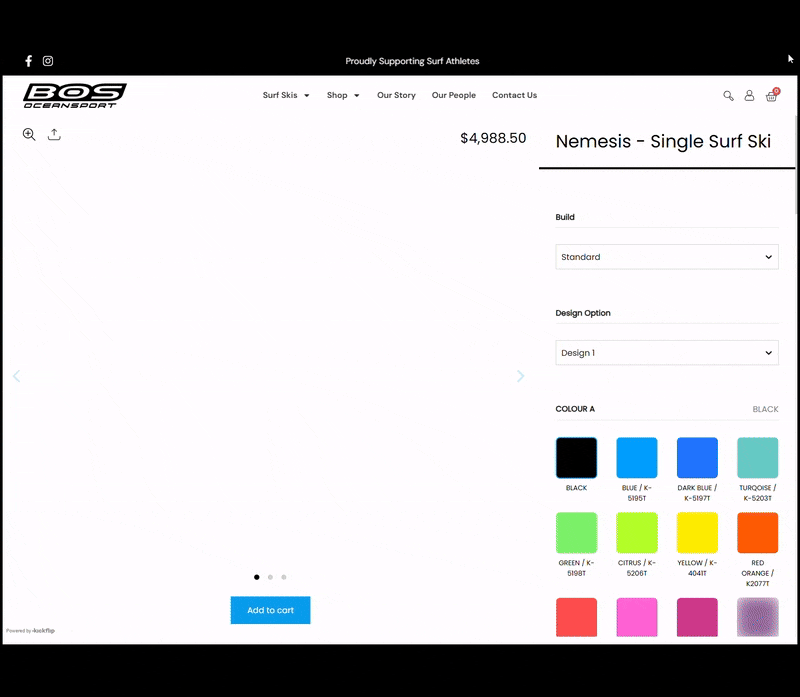Expand the Surf Skis menu
The width and height of the screenshot is (800, 697).
(x=286, y=95)
